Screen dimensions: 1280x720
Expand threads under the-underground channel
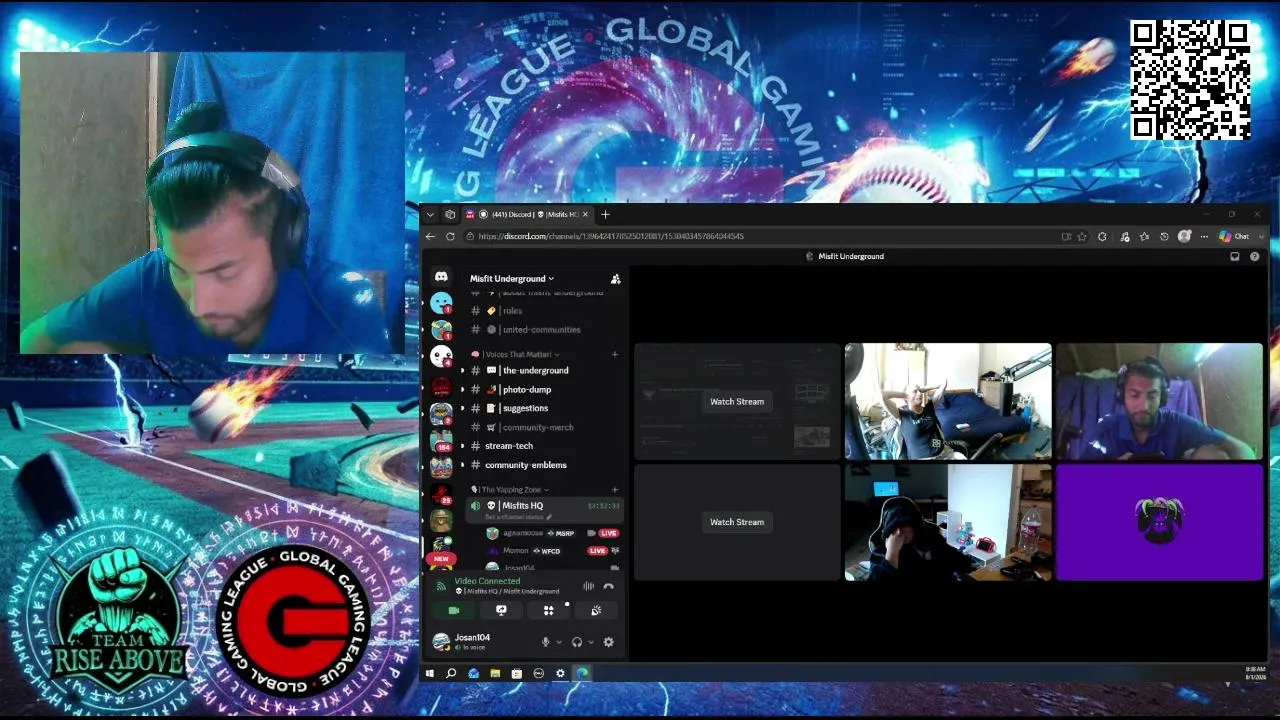click(462, 371)
